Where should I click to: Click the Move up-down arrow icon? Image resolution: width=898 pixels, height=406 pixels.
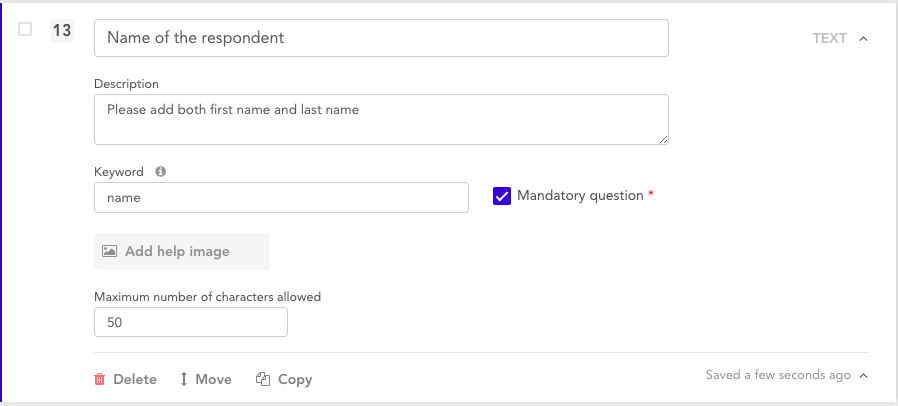coord(184,380)
